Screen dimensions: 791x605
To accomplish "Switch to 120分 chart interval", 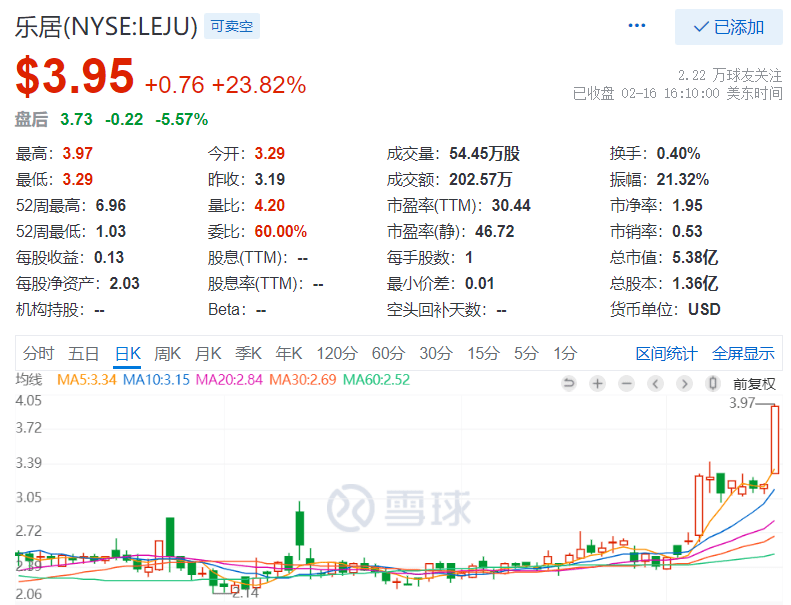I will click(x=337, y=353).
